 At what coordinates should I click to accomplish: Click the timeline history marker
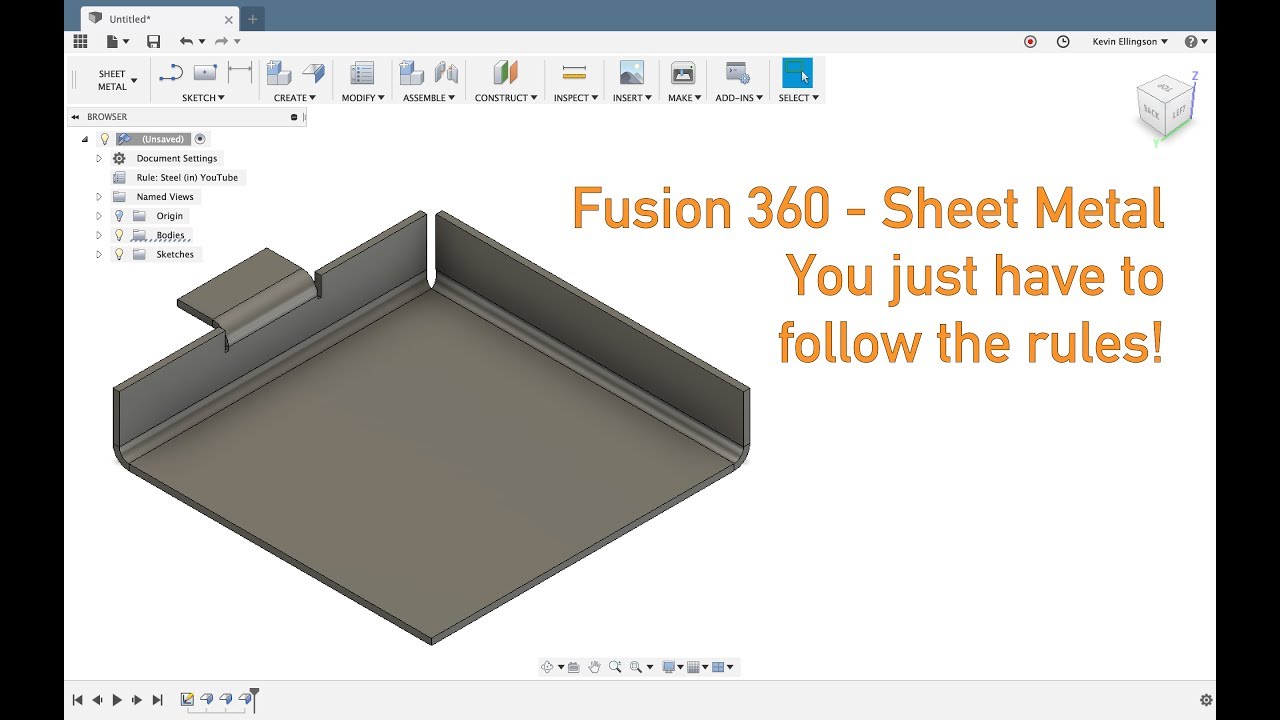pyautogui.click(x=254, y=699)
